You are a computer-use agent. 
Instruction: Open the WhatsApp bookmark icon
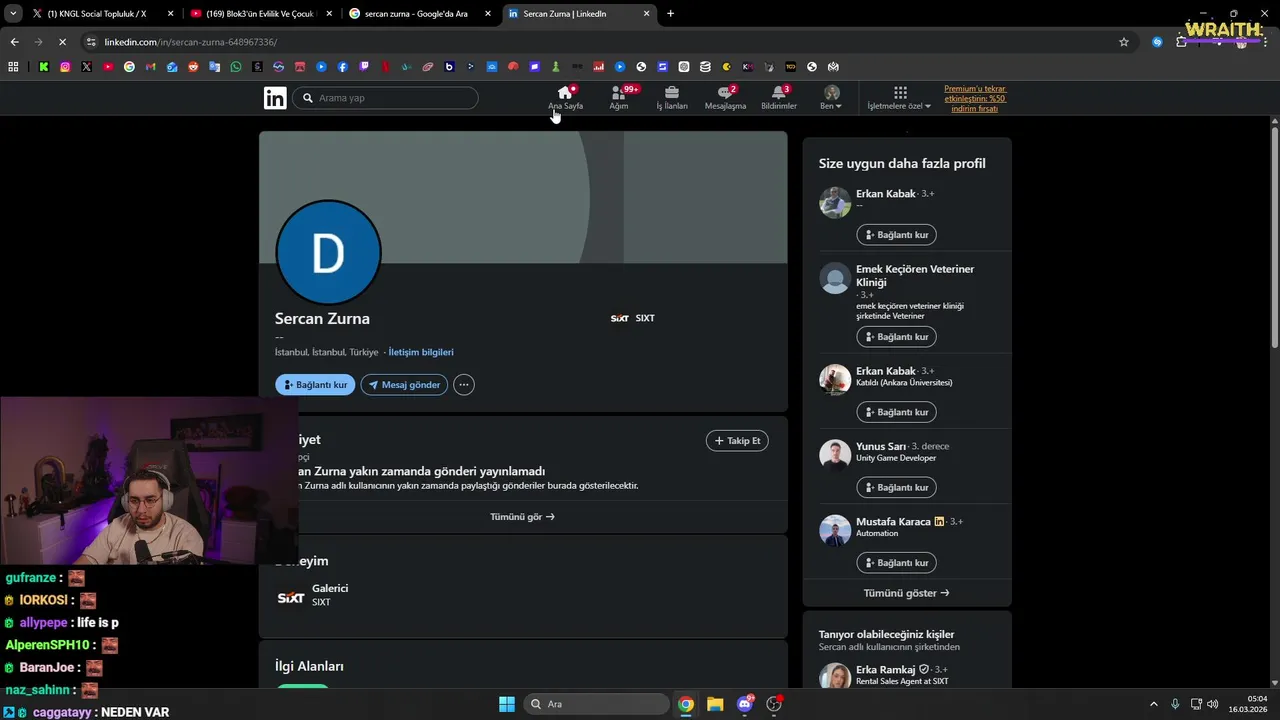(x=236, y=67)
